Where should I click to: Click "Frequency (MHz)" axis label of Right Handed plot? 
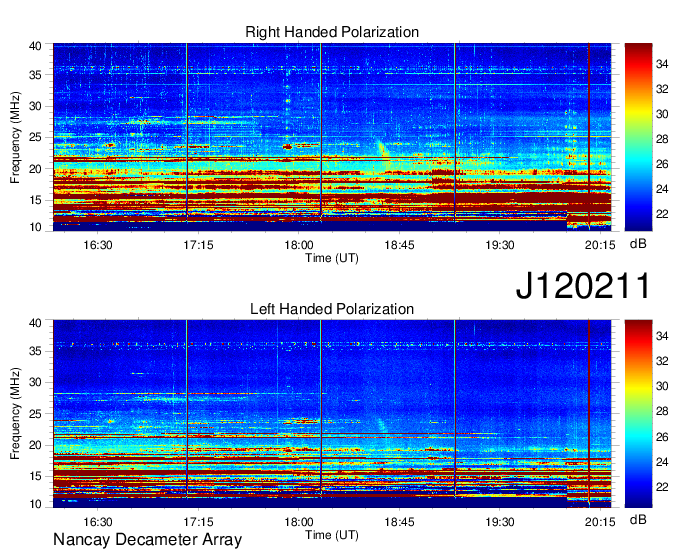15,137
